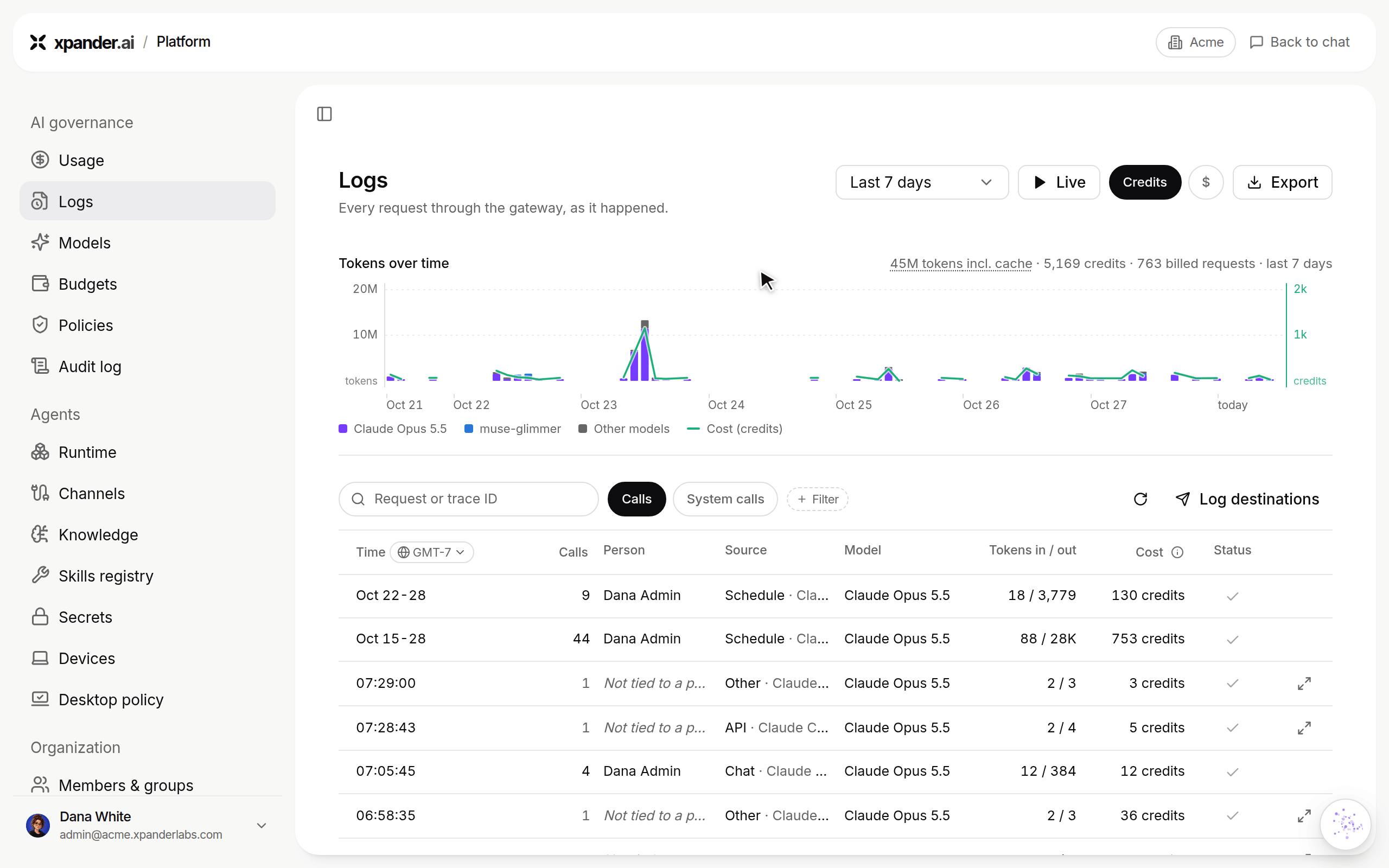Expand the 06:58:35 log row
Image resolution: width=1389 pixels, height=868 pixels.
click(1304, 815)
